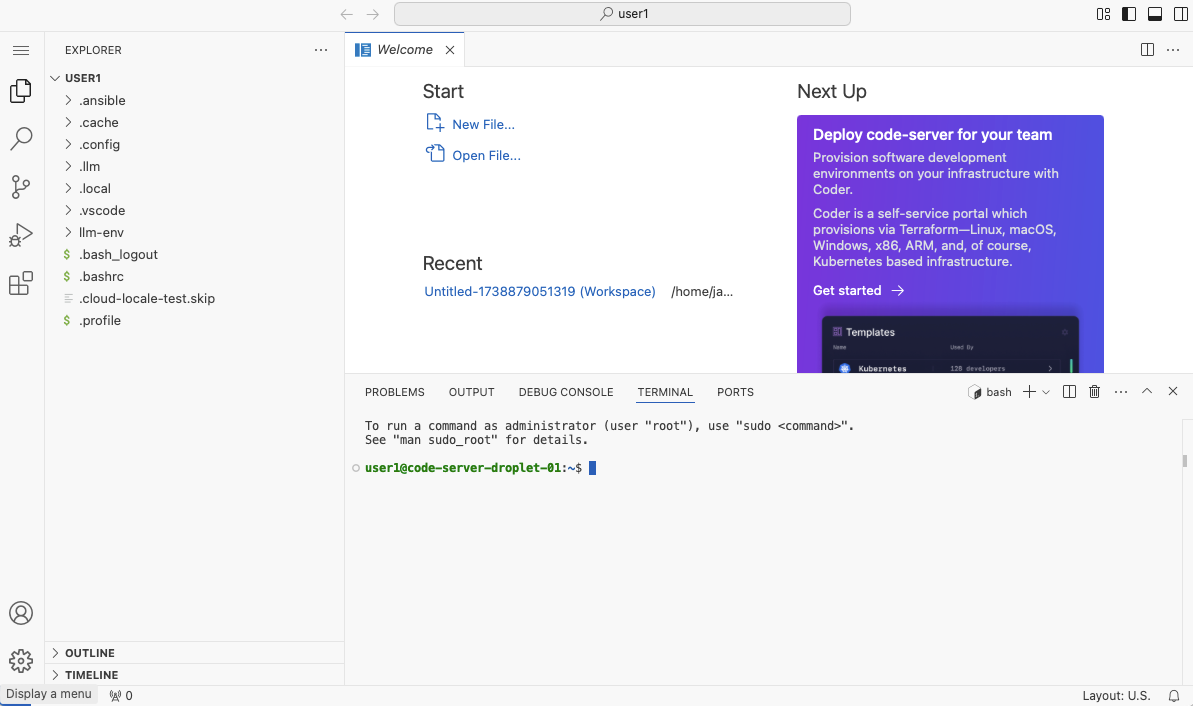
Task: Click the Templates preview thumbnail
Action: 950,345
